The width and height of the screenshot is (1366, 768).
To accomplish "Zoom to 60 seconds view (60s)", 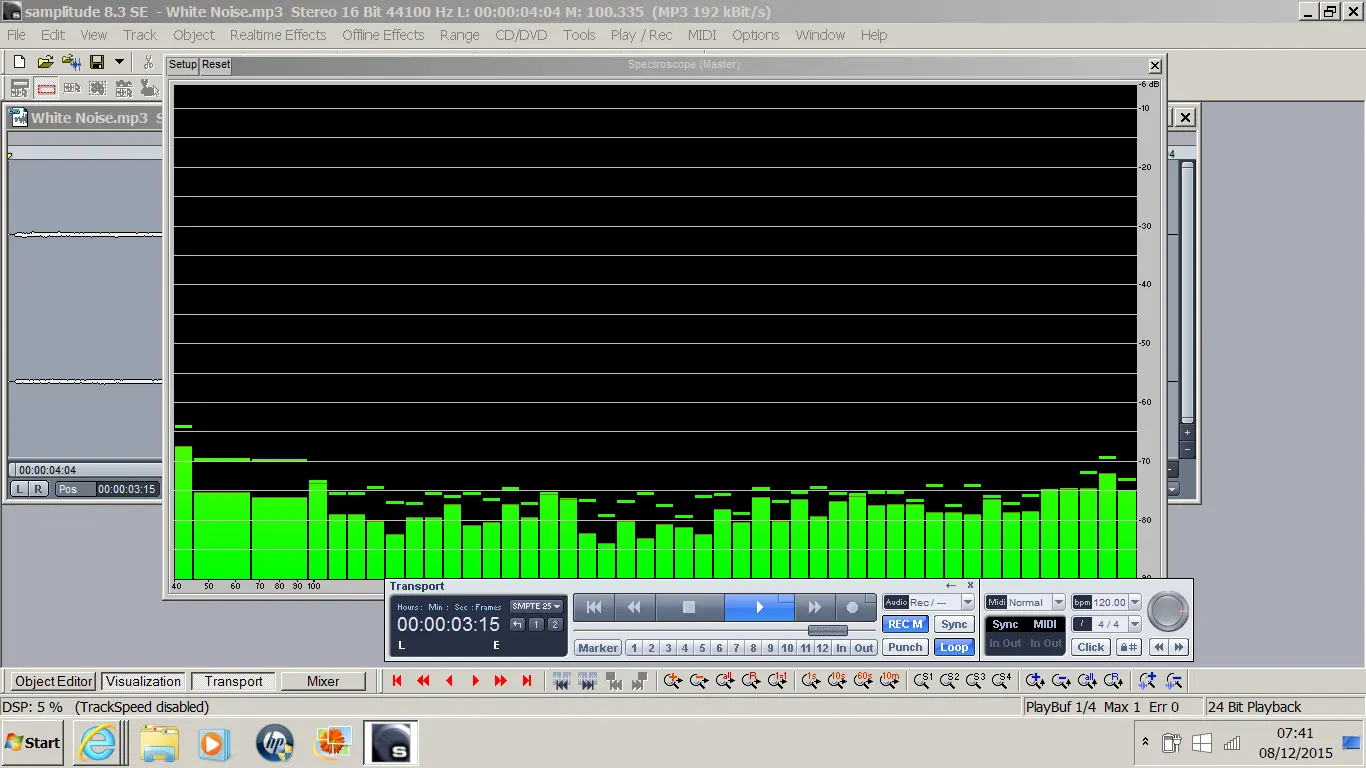I will click(863, 681).
